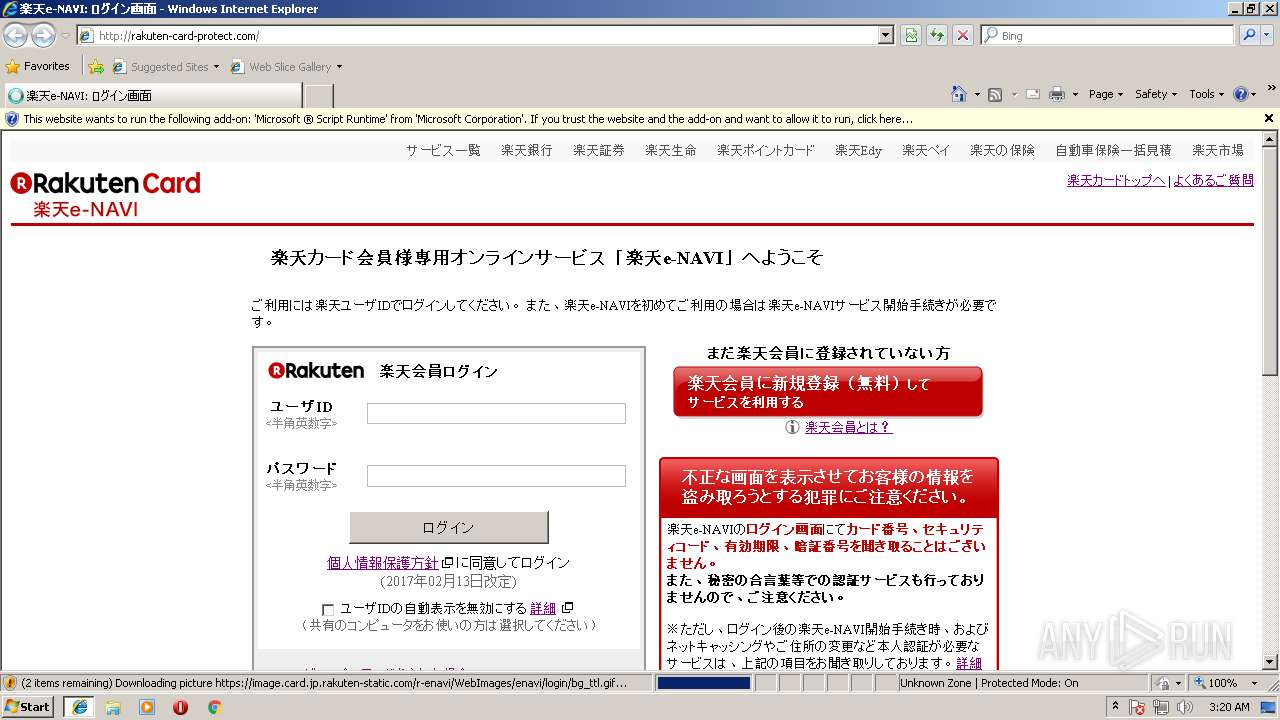1280x720 pixels.
Task: Click Add to Favorites bar icon
Action: point(96,67)
